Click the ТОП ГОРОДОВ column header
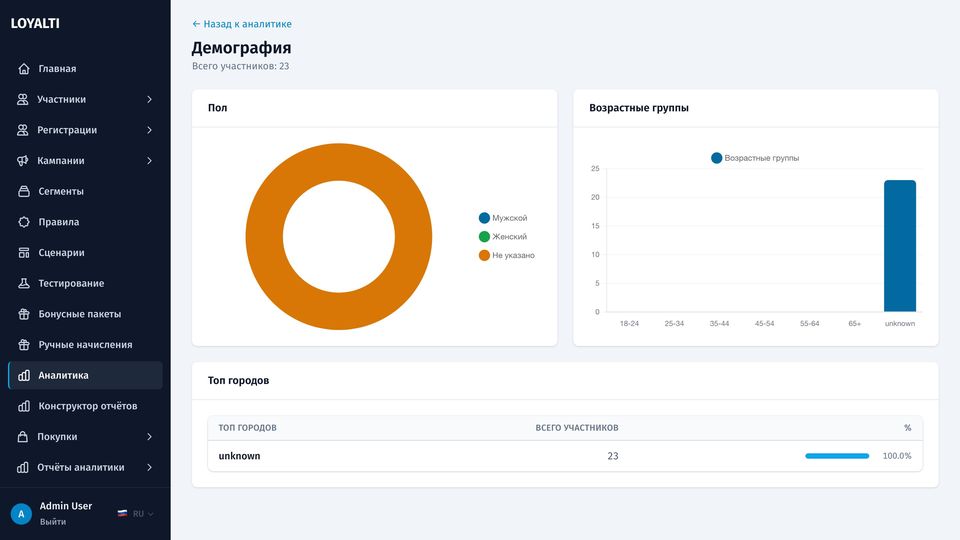This screenshot has height=540, width=960. point(247,427)
